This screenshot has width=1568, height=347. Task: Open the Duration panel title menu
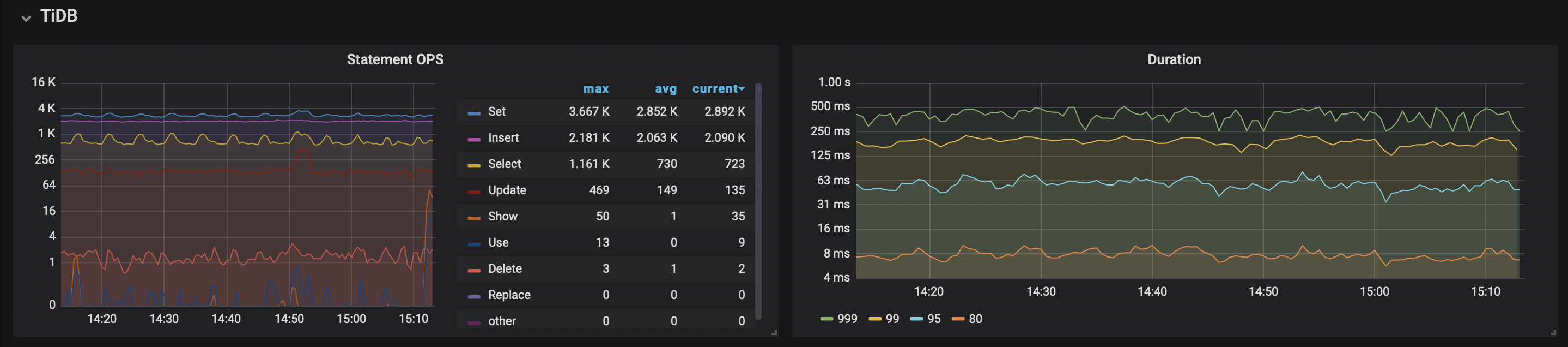click(x=1173, y=59)
